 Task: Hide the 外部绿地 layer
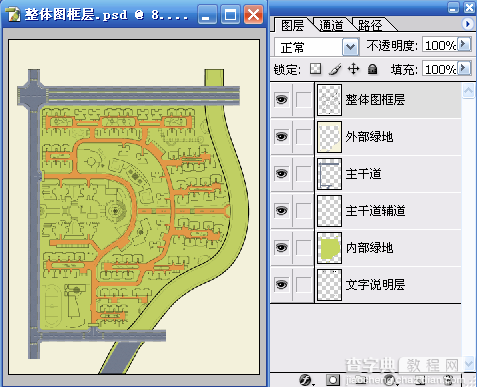281,137
